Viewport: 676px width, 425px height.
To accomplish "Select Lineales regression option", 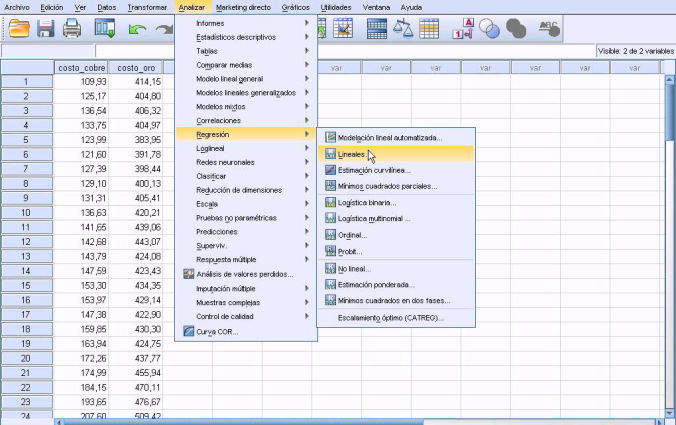I will tap(396, 154).
